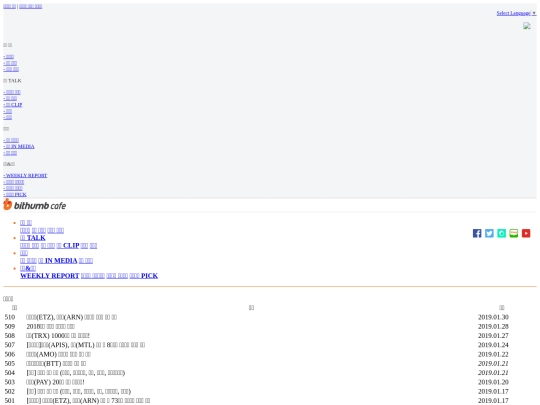Click the dash-prefixed WEEKLY REPORT link in gray sitemap
Viewport: 540px width, 405px height.
[x=25, y=176]
